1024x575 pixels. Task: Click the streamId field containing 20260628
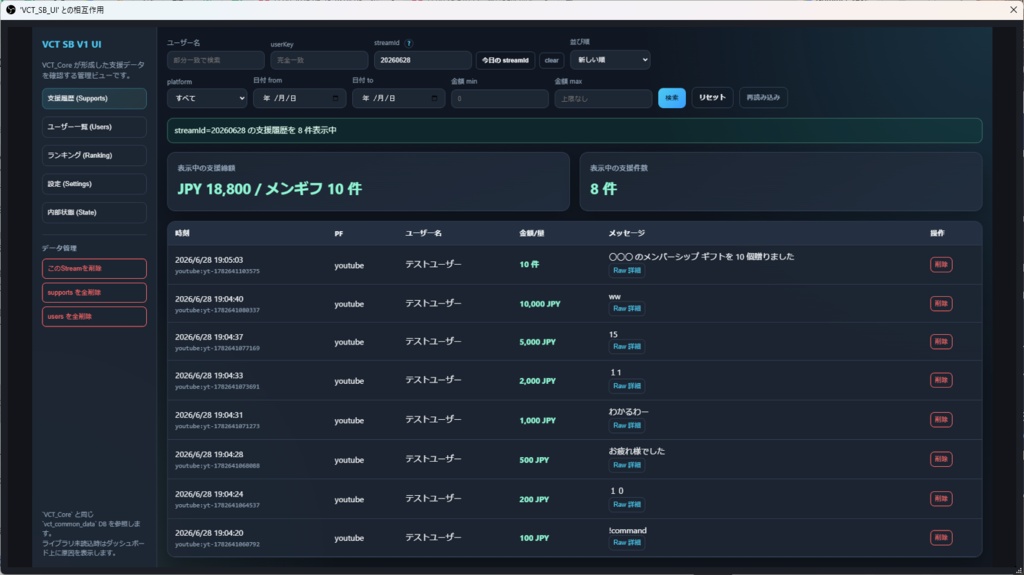423,60
